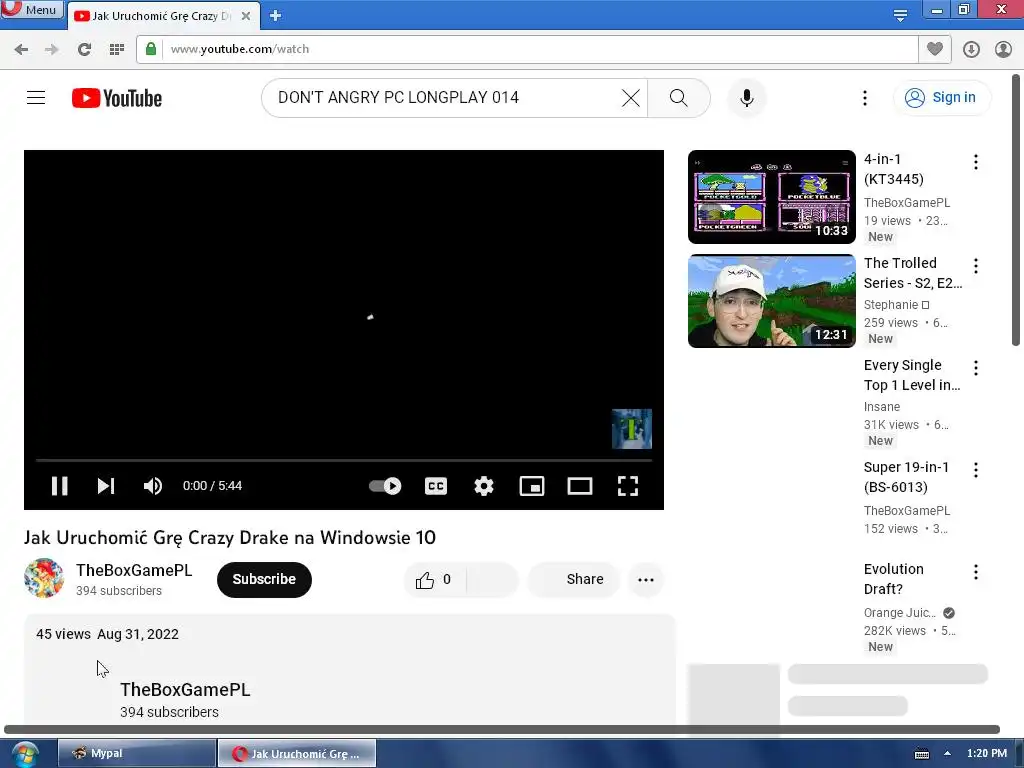Bookmark the page with the heart icon
The height and width of the screenshot is (768, 1024).
pos(935,49)
